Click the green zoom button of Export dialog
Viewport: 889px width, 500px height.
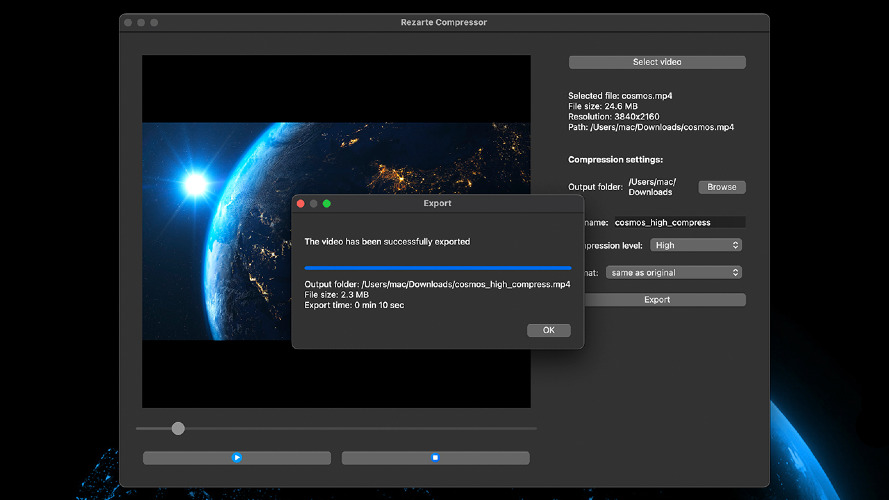(327, 204)
